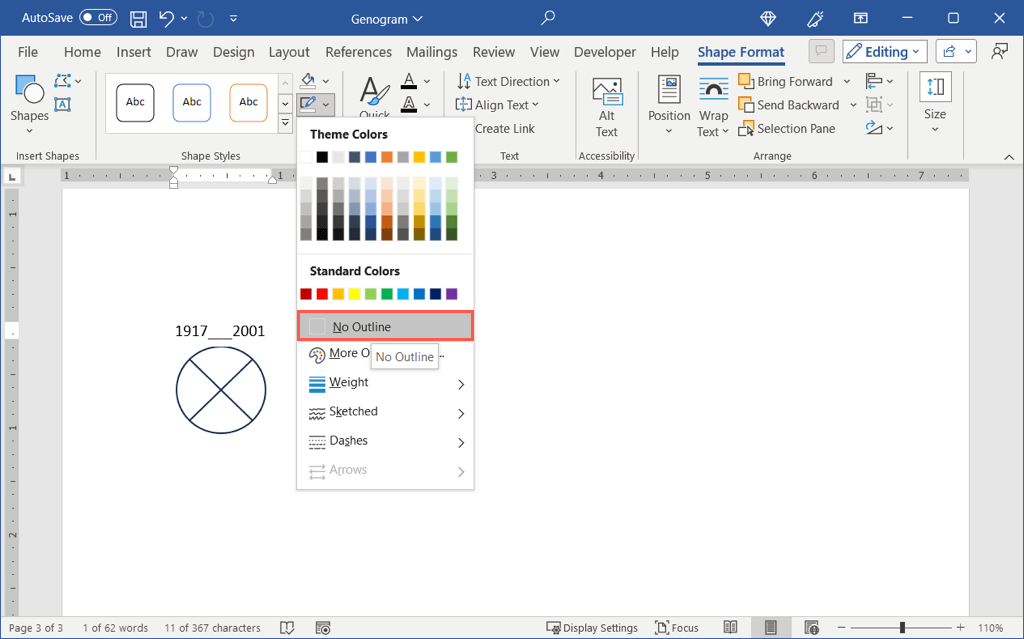Screen dimensions: 1024x639
Task: Open the Selection Pane
Action: pyautogui.click(x=785, y=129)
